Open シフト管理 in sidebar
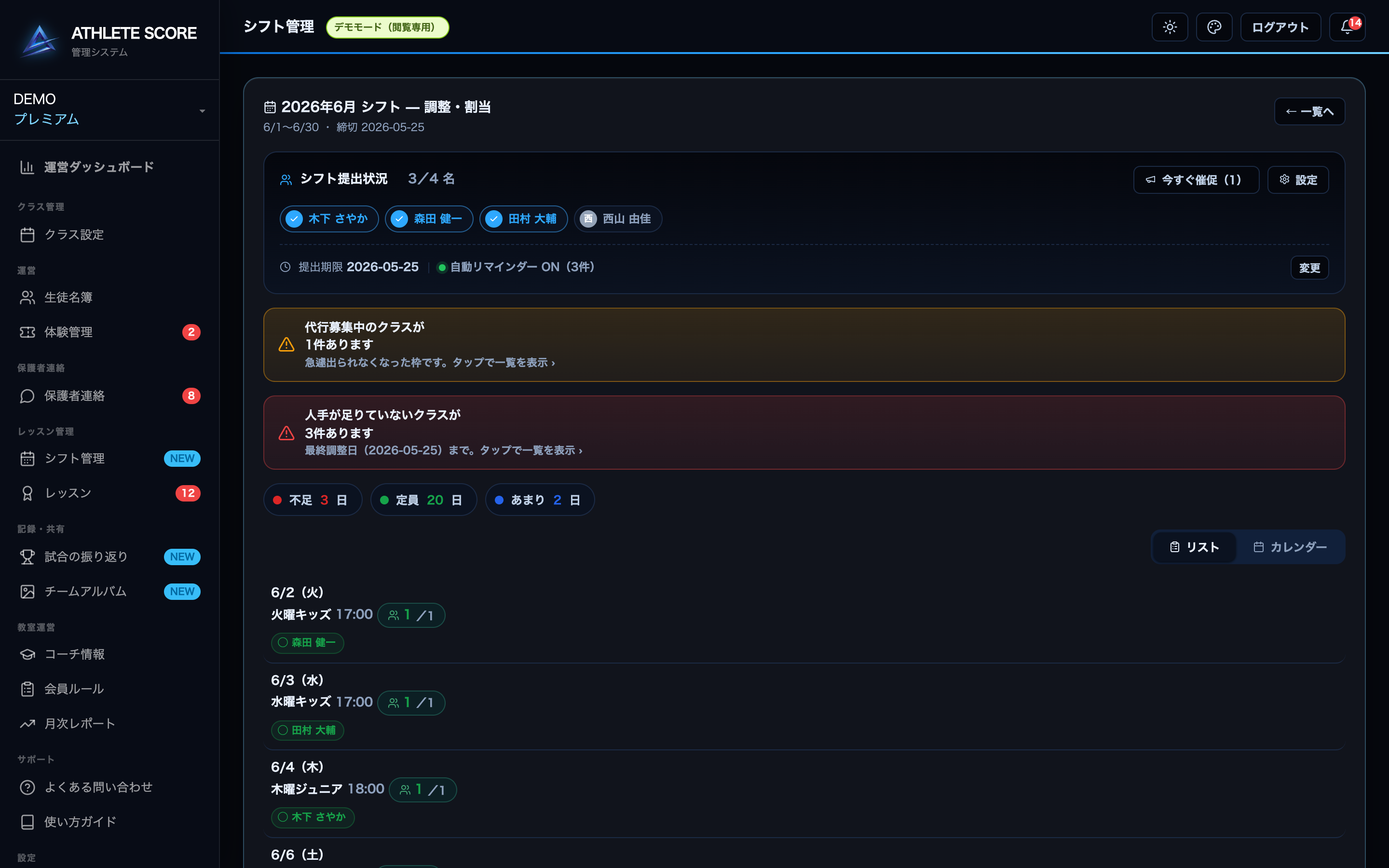 (x=109, y=459)
